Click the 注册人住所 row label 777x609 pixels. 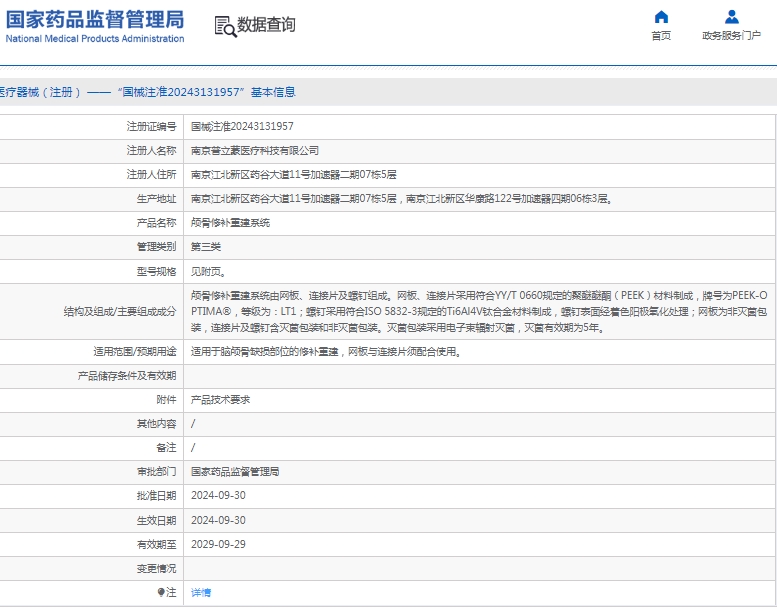click(x=151, y=174)
